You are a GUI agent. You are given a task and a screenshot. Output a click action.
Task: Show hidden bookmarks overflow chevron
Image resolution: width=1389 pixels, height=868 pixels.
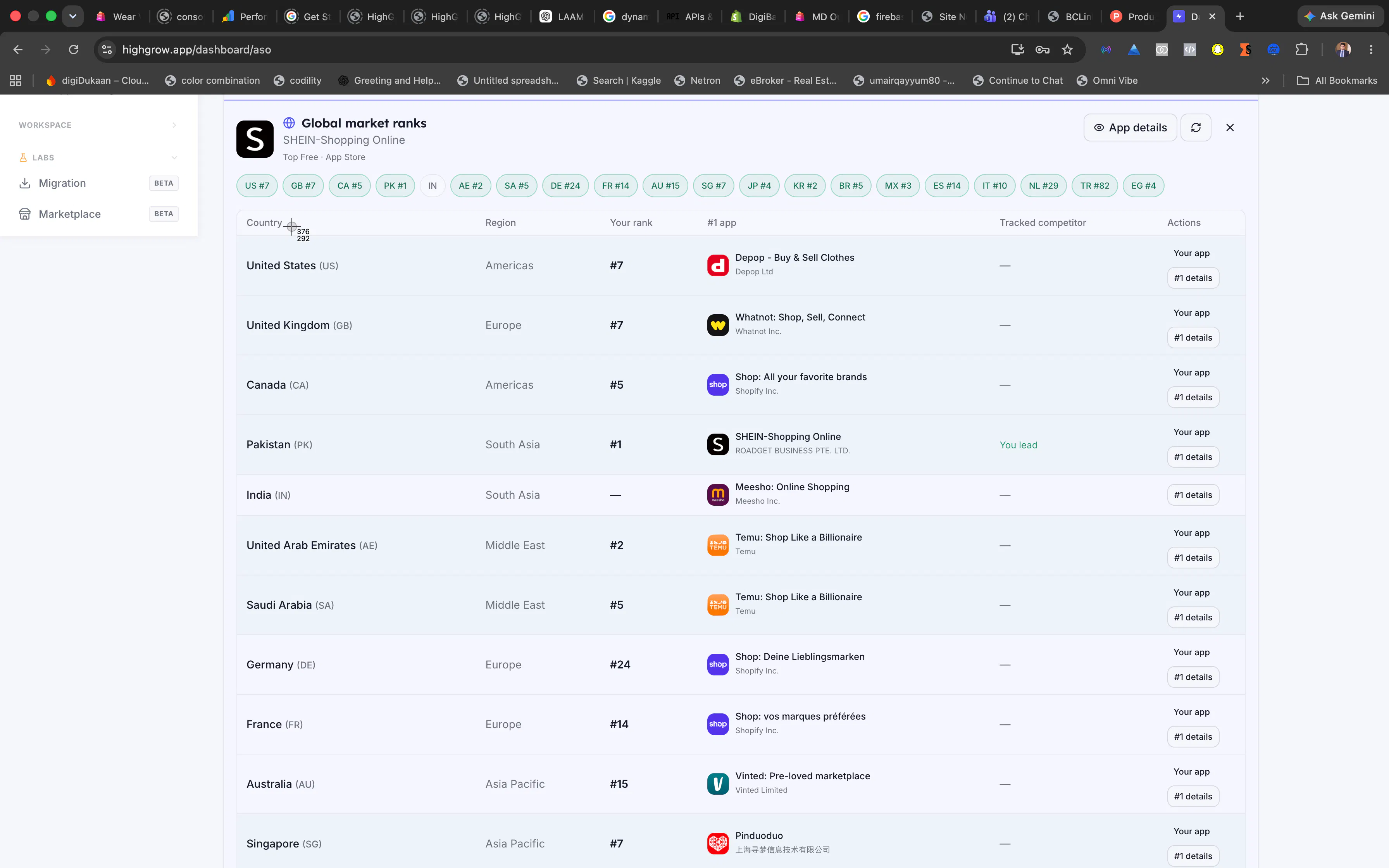[x=1266, y=80]
